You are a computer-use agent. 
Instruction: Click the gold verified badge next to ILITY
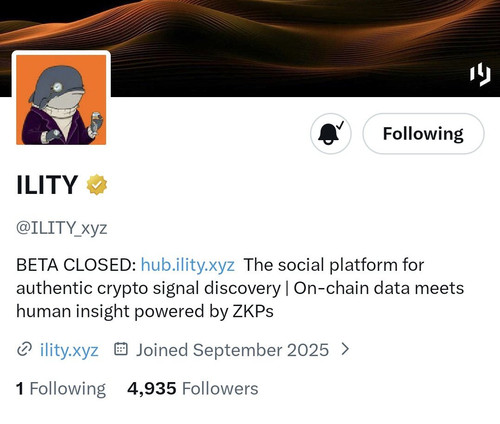(97, 185)
